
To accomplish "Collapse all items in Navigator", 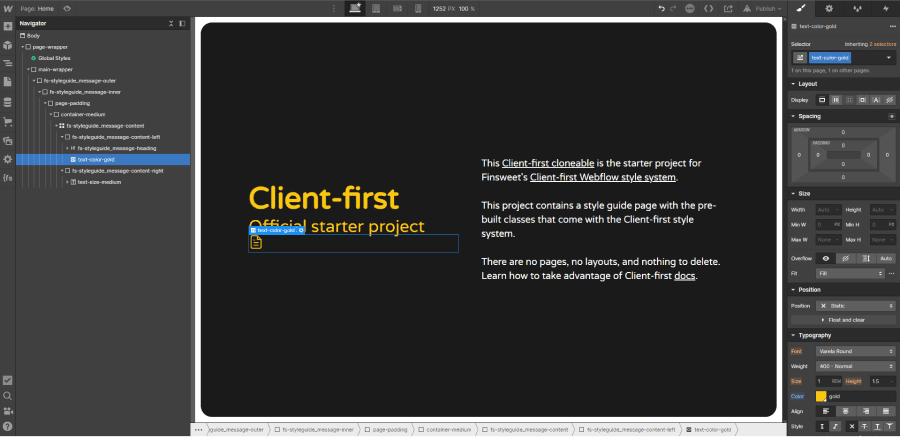I will (x=170, y=24).
